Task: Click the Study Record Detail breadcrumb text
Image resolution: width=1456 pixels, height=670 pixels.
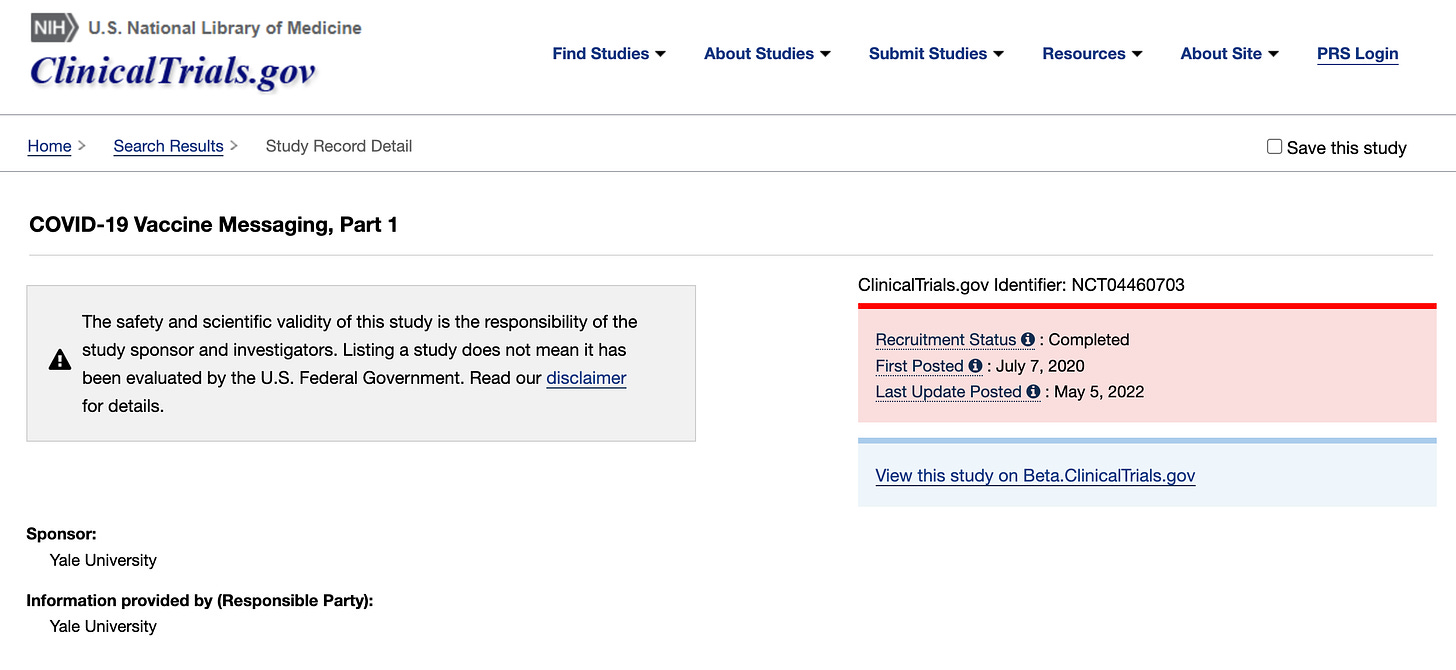Action: point(339,146)
